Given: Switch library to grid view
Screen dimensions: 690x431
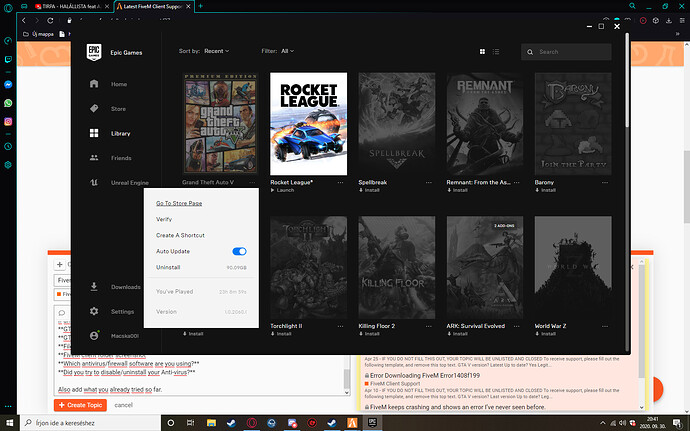Looking at the screenshot, I should click(x=482, y=51).
